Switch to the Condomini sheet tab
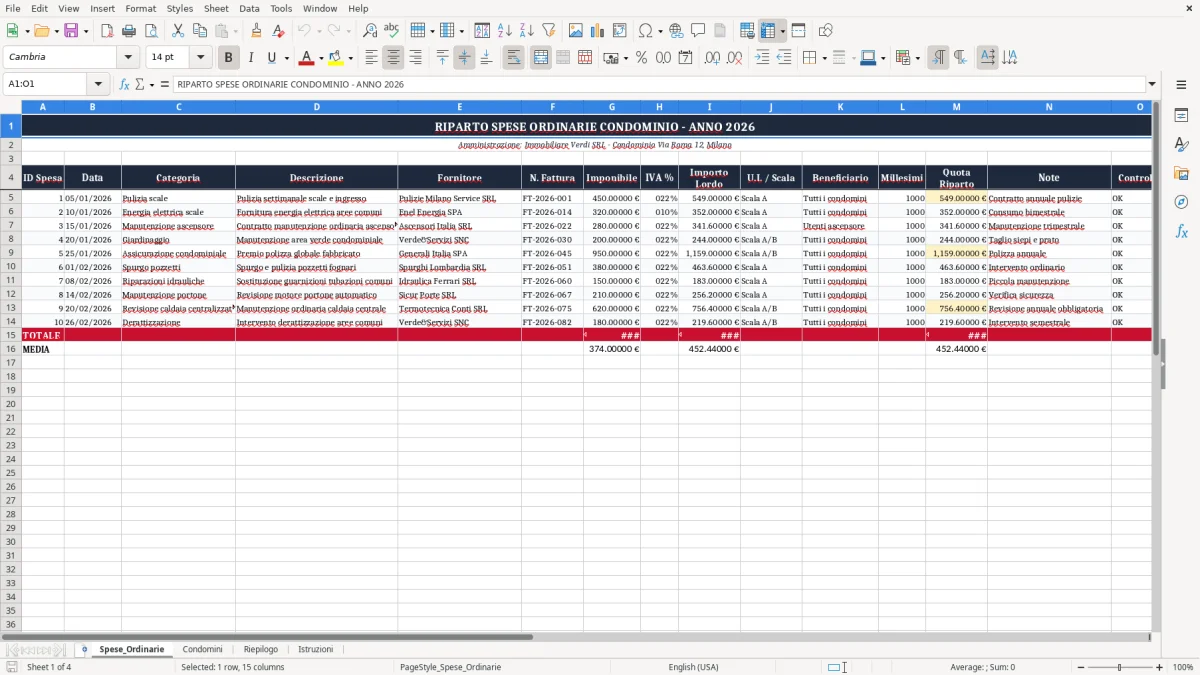The width and height of the screenshot is (1200, 675). pos(203,649)
